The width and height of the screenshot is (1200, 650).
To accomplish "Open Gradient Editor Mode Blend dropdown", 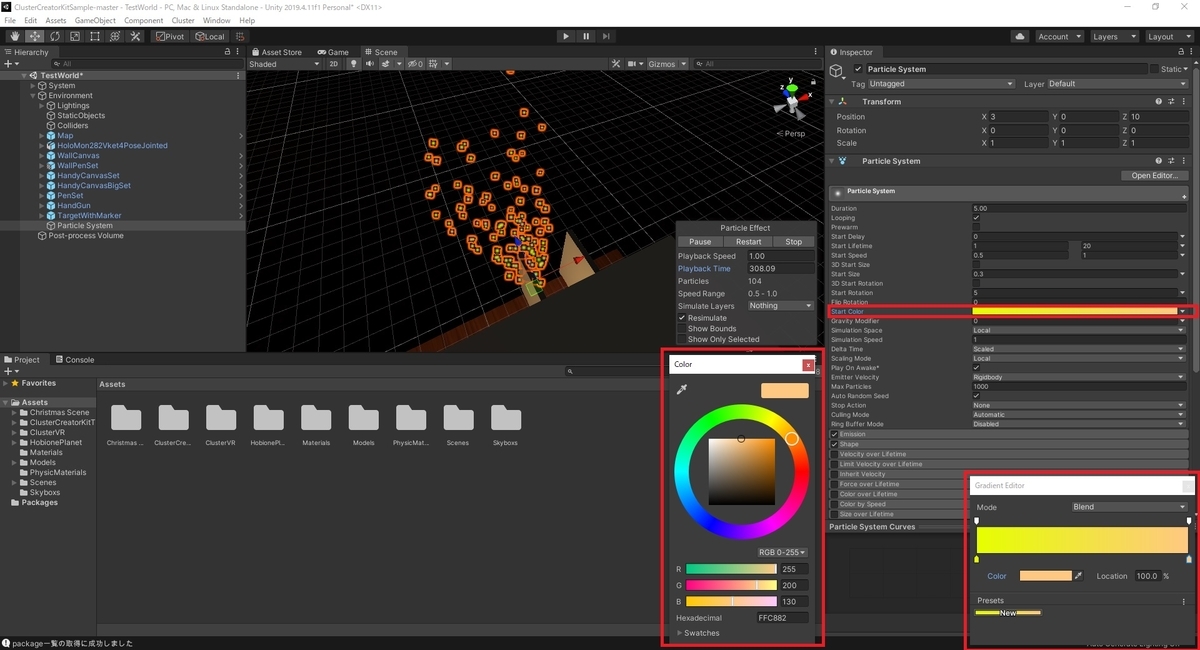I will pos(1129,507).
